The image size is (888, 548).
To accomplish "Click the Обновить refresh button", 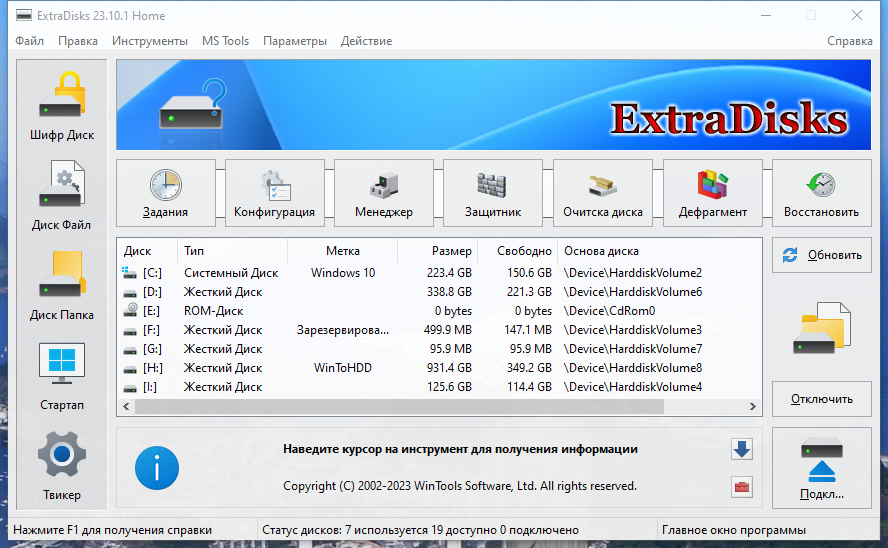I will (x=821, y=255).
